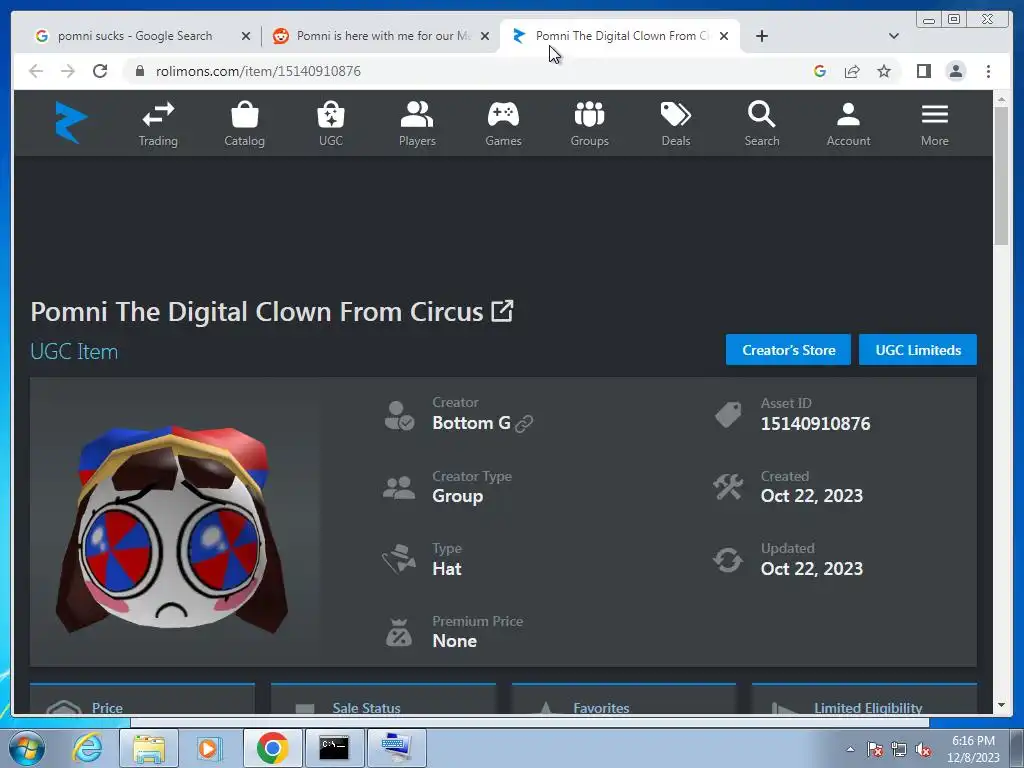Click the UGC Item subtitle link
This screenshot has width=1024, height=768.
click(x=74, y=351)
